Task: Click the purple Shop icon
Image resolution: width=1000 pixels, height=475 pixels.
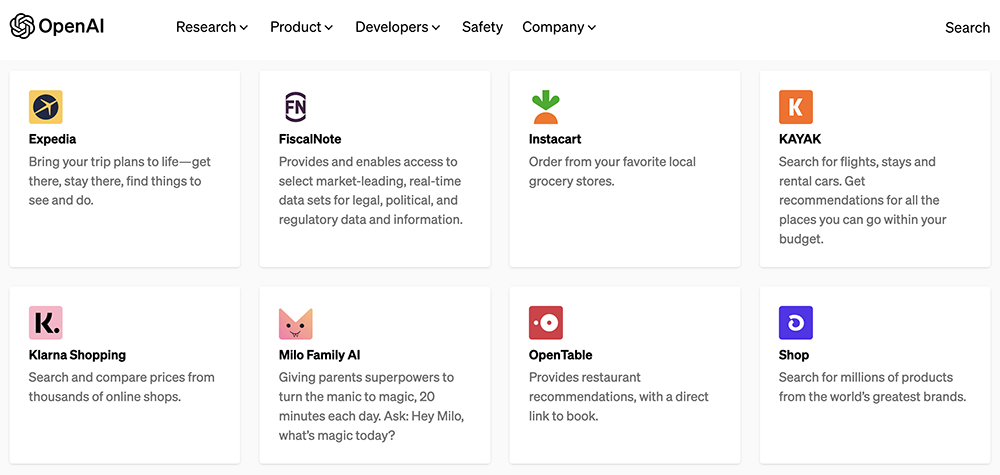Action: 796,323
